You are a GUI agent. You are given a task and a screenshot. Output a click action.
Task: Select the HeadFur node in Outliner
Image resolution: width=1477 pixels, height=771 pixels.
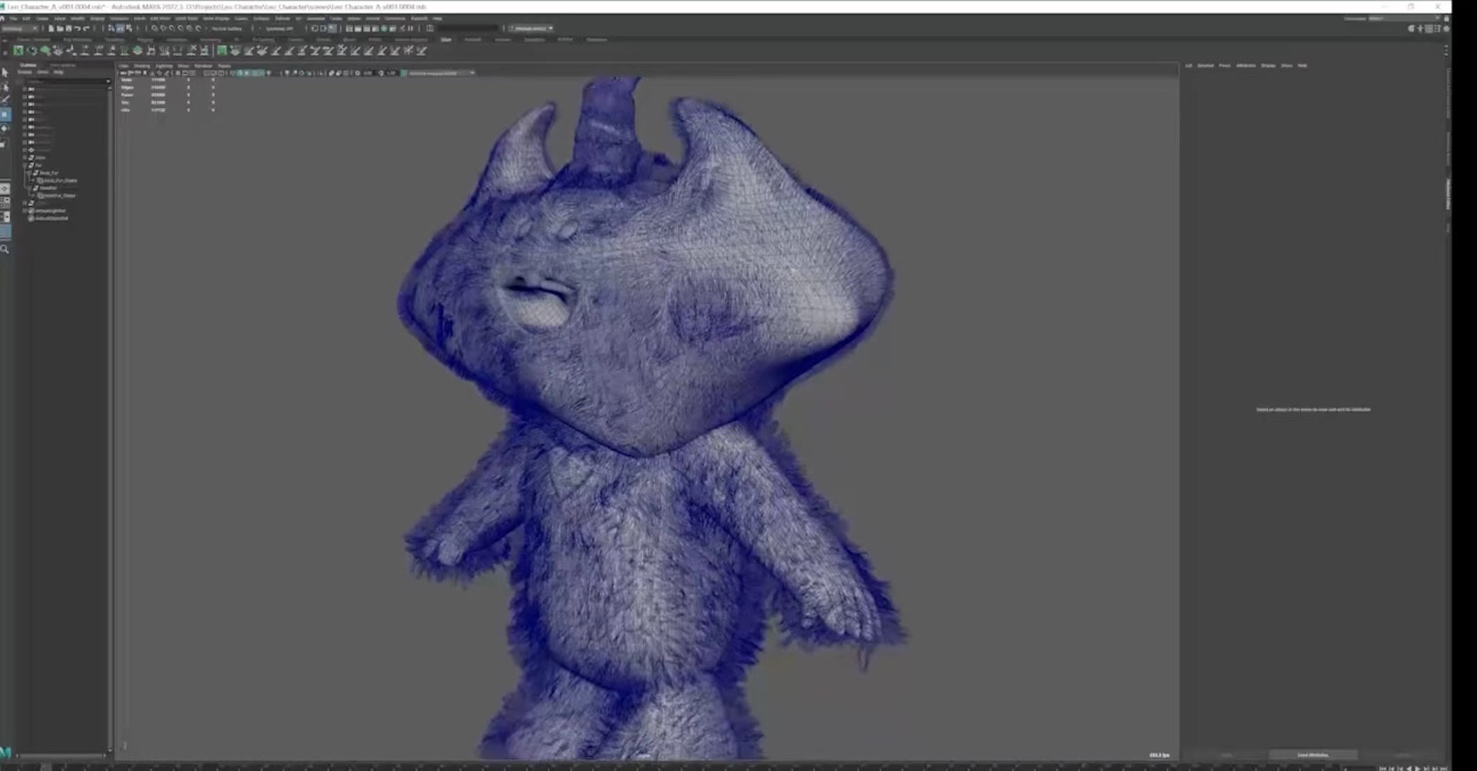pos(46,188)
